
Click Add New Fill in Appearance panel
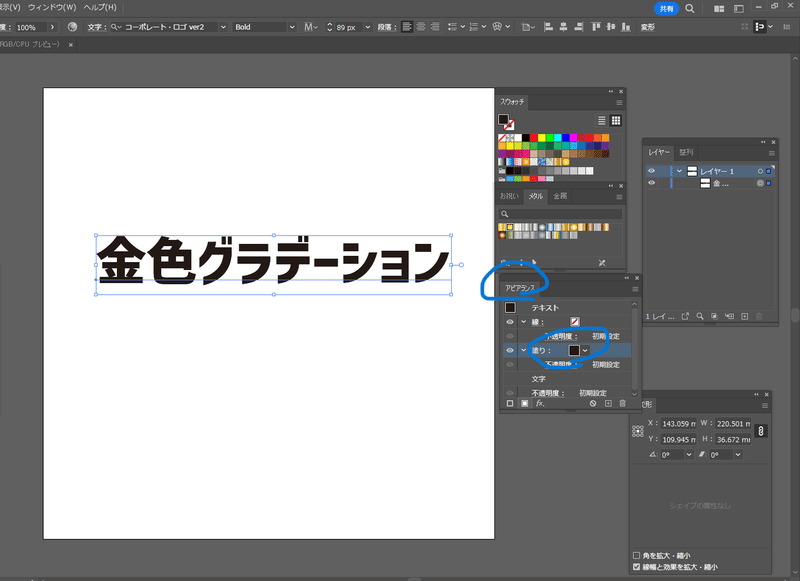click(524, 403)
